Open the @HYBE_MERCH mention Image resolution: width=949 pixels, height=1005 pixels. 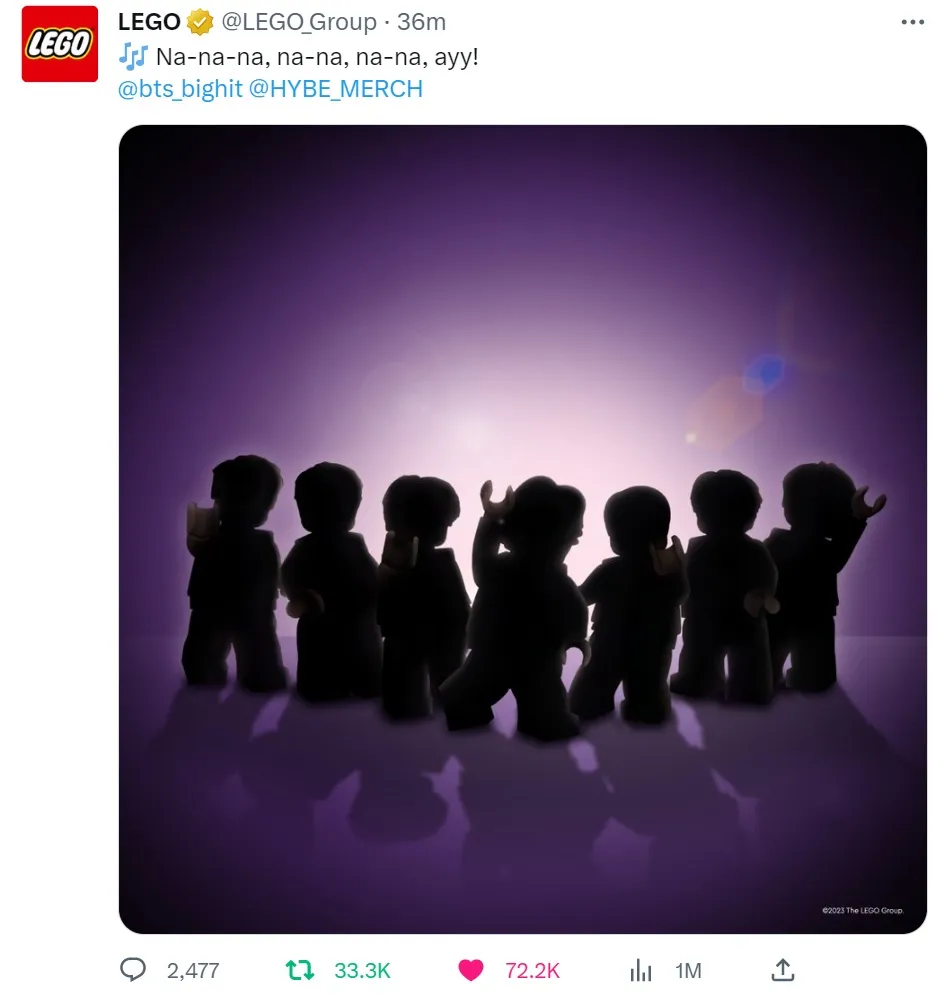click(x=336, y=88)
